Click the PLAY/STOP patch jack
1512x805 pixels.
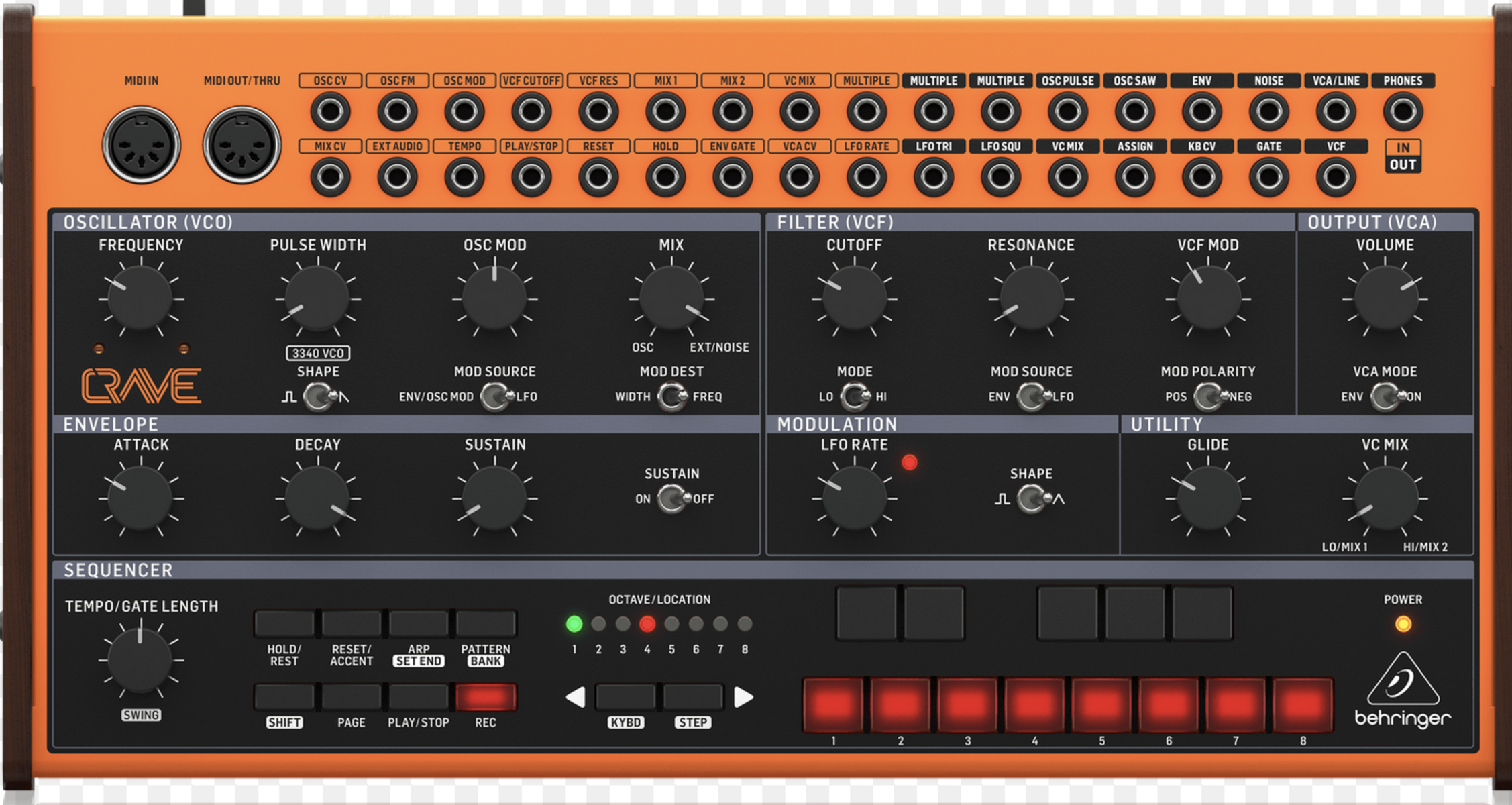tap(531, 177)
